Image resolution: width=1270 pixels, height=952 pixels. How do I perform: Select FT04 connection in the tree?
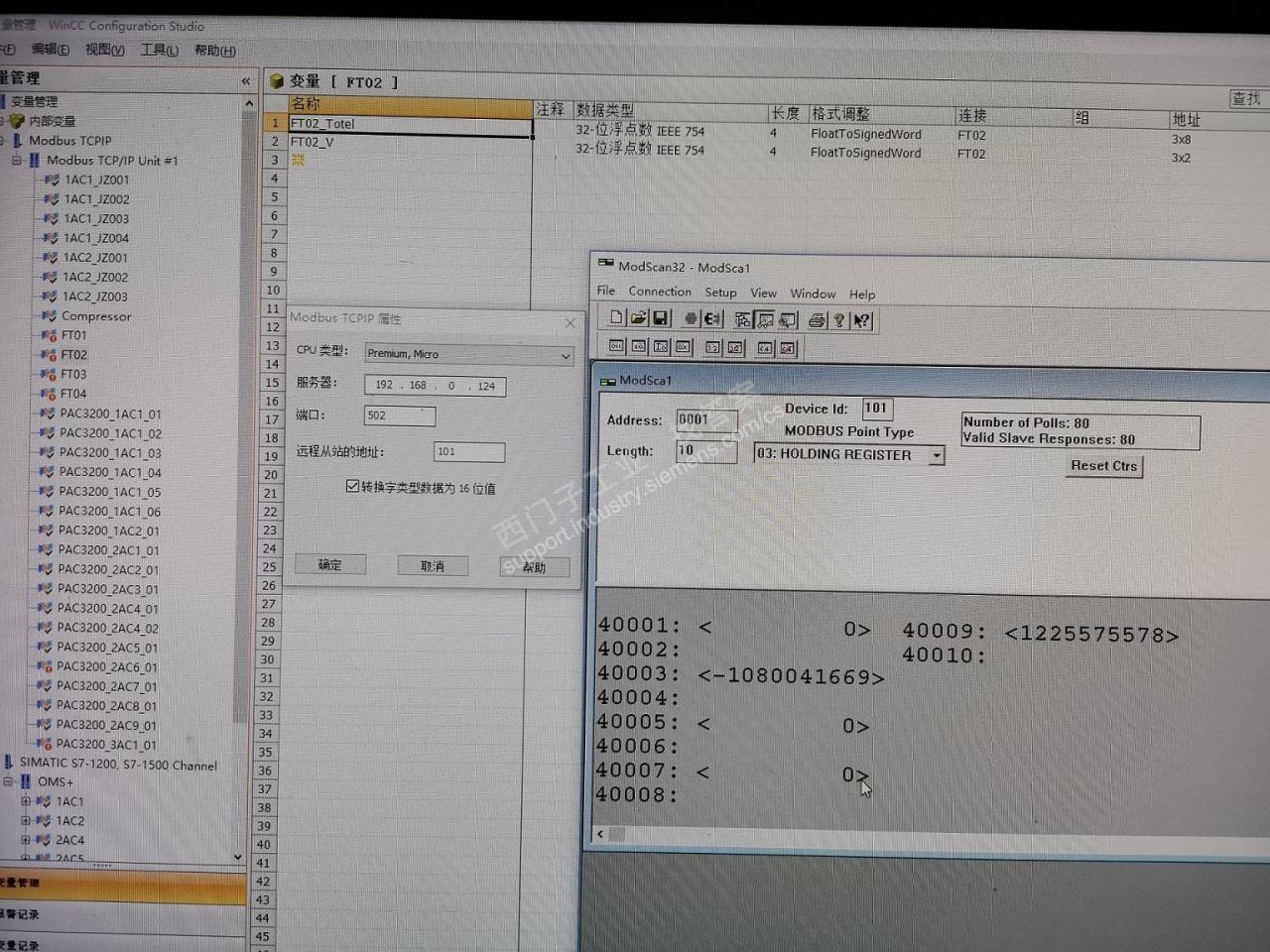pyautogui.click(x=73, y=394)
